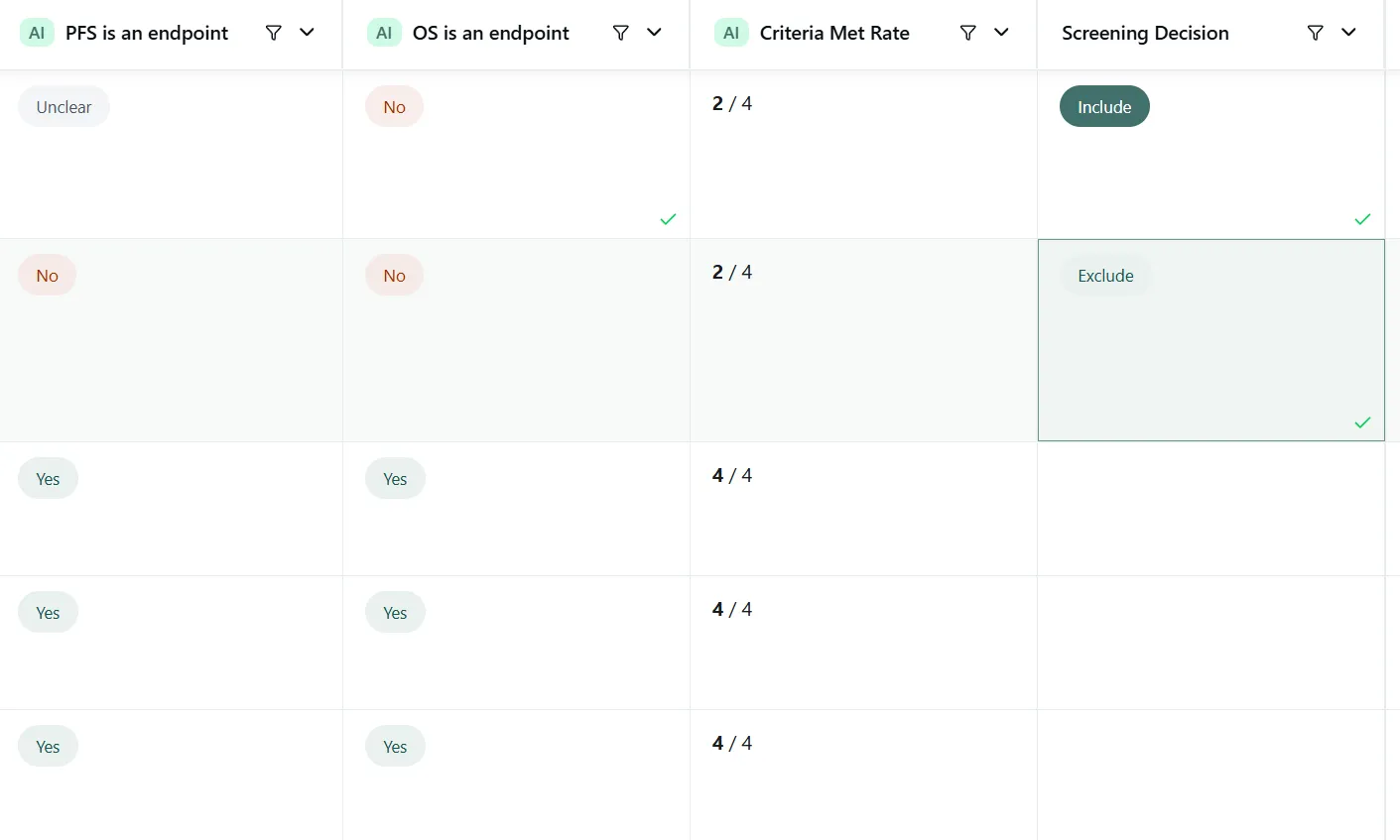
Task: Click green checkmark in first row OS cell
Action: point(668,219)
